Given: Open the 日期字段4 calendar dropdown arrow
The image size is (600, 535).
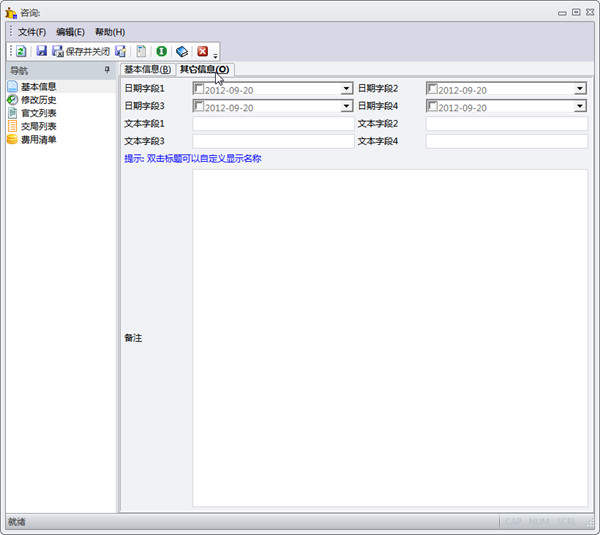Looking at the screenshot, I should [x=580, y=106].
